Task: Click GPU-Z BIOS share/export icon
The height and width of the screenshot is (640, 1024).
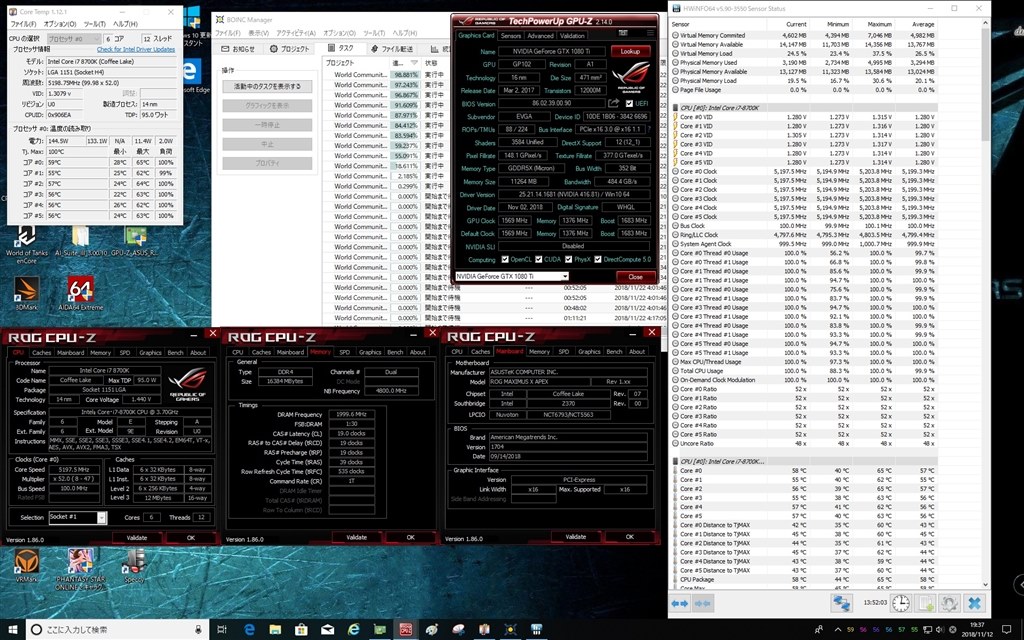Action: [x=613, y=103]
